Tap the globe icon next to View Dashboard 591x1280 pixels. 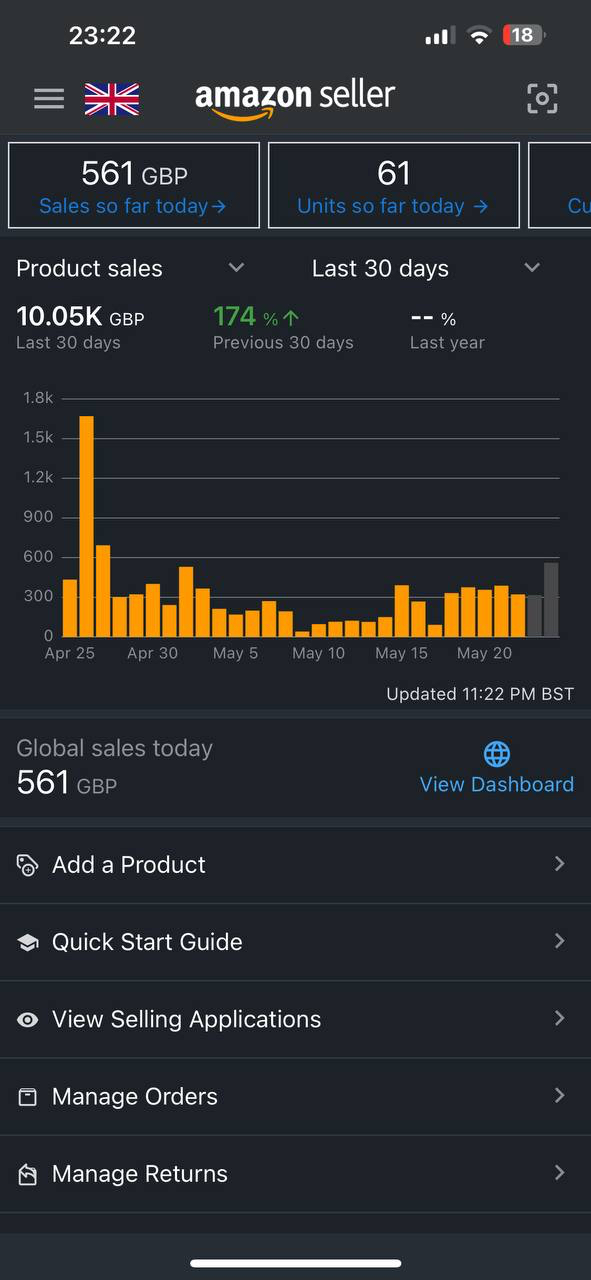[496, 754]
